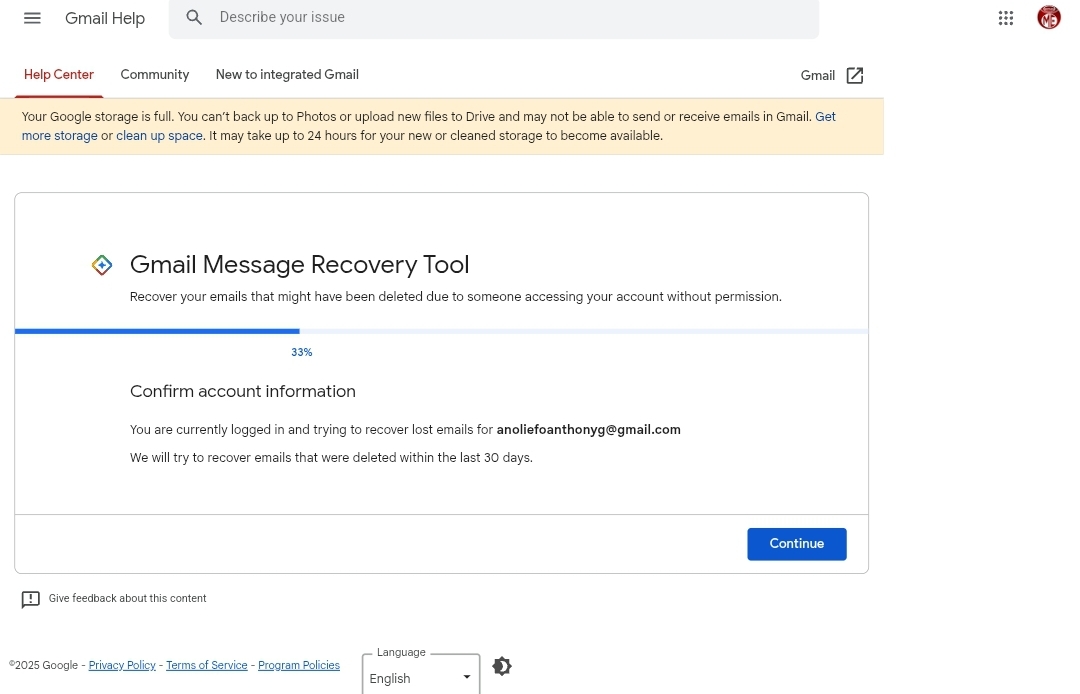Focus the Describe your issue search field
This screenshot has width=1080, height=694.
494,17
